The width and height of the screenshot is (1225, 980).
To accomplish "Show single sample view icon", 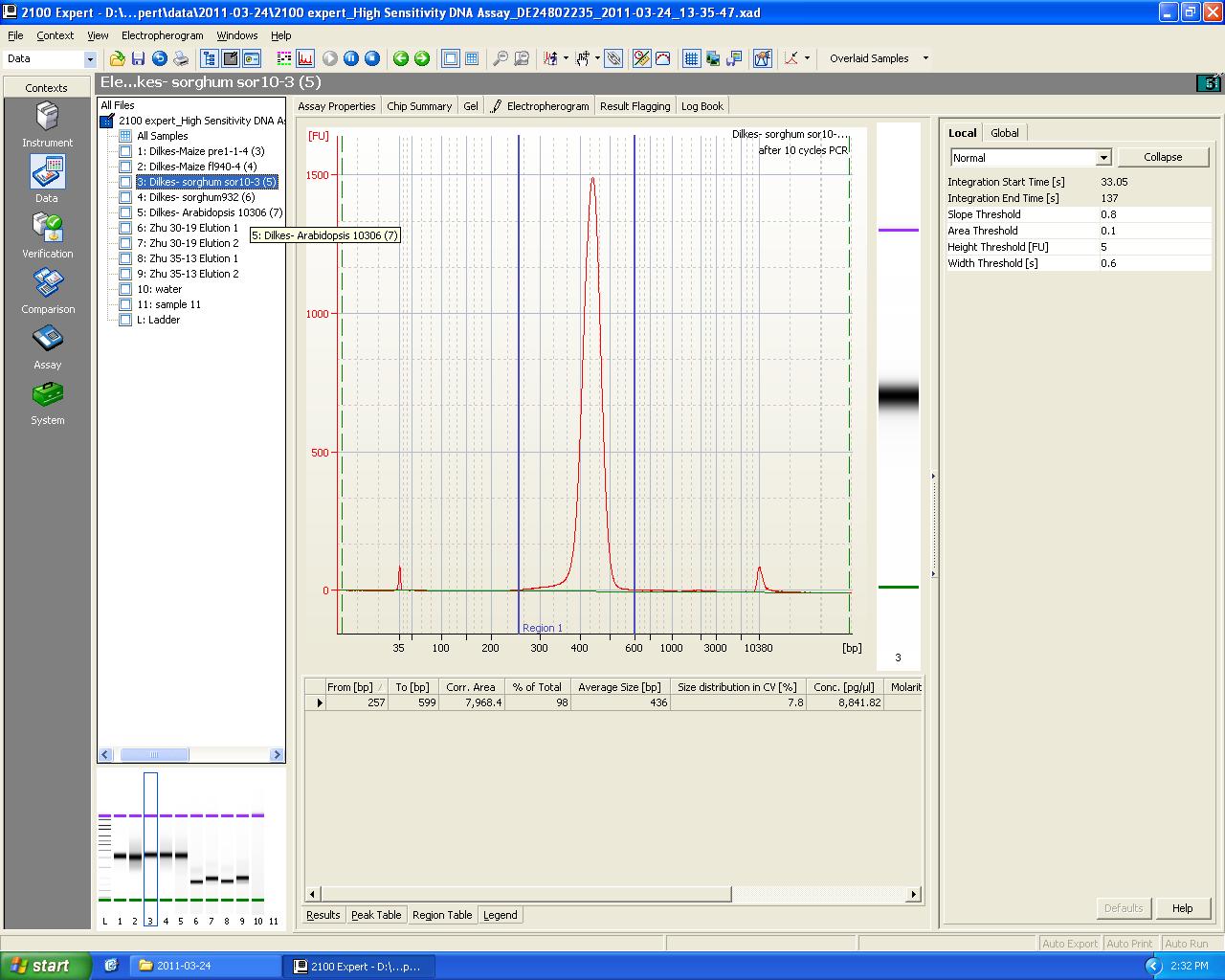I will pyautogui.click(x=451, y=58).
